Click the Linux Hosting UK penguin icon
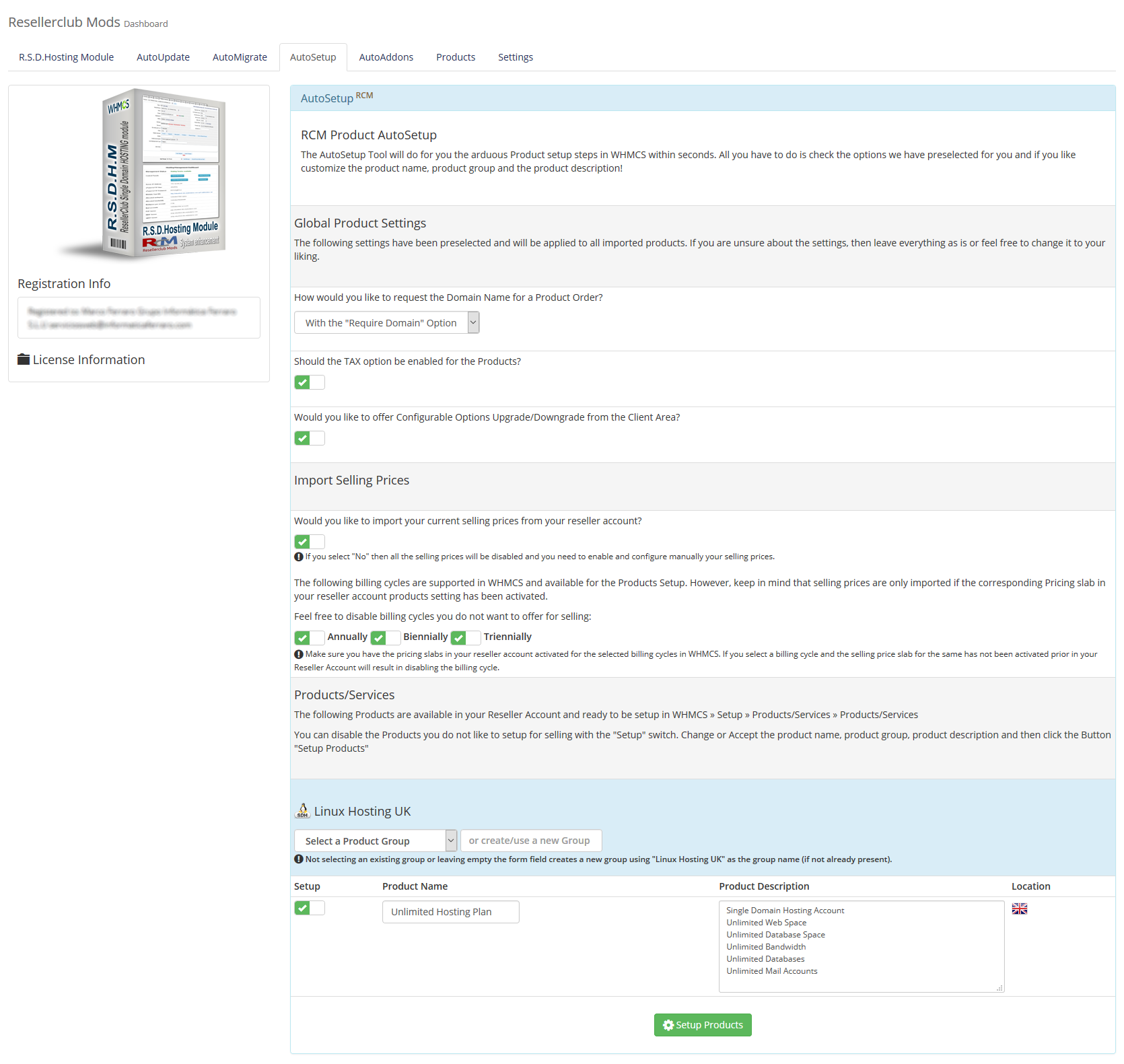 [x=303, y=811]
